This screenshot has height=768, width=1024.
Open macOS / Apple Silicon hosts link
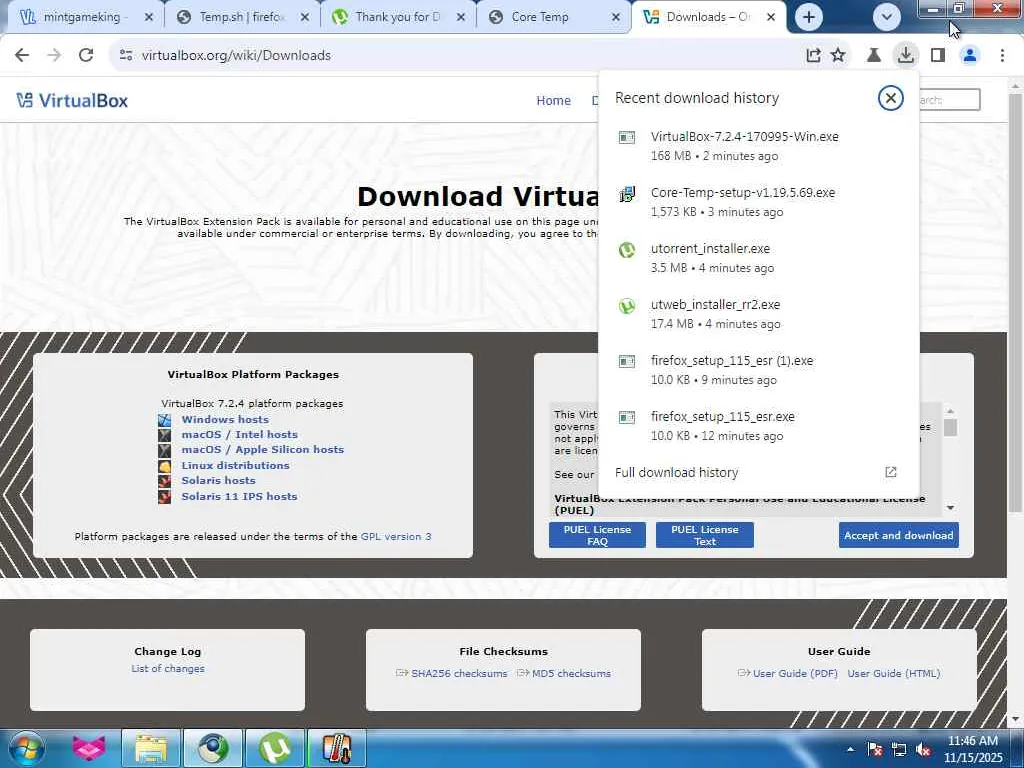[x=263, y=449]
